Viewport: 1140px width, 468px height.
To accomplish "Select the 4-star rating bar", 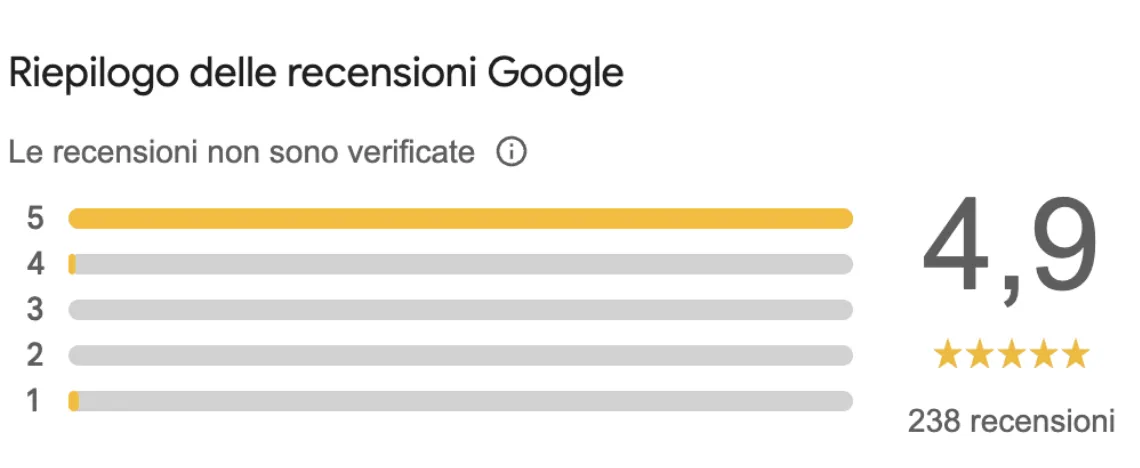I will (460, 265).
